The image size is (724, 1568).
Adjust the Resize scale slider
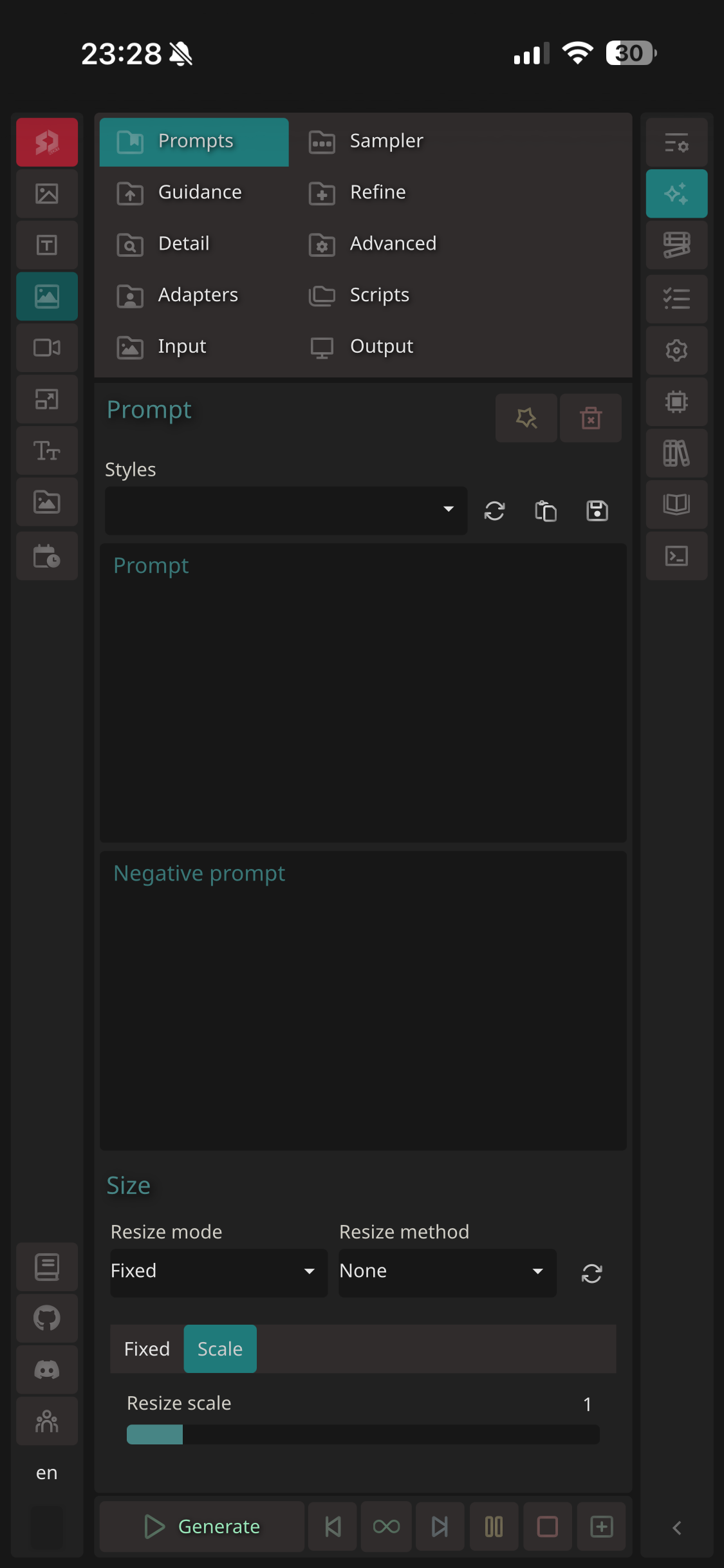pyautogui.click(x=363, y=1434)
